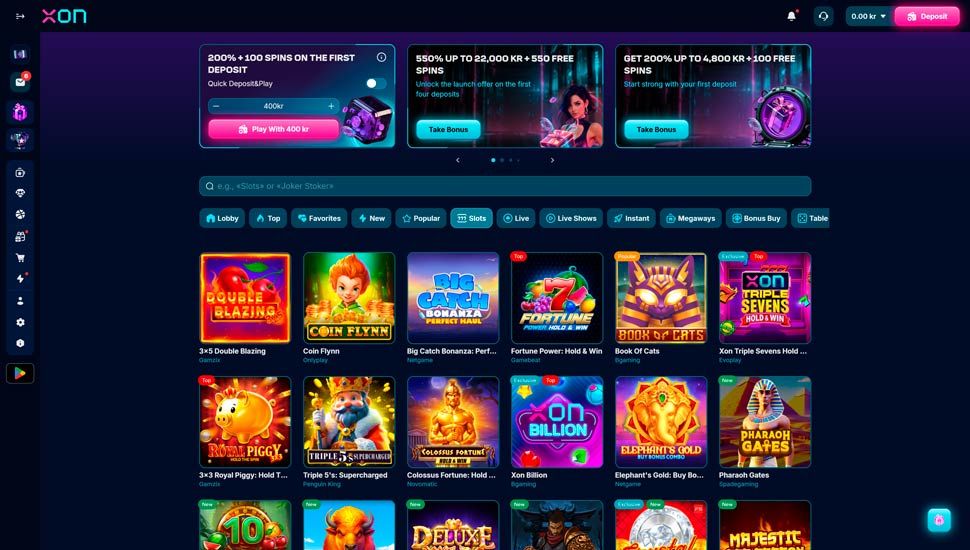Click the pink Deposit button
The image size is (970, 550).
point(927,16)
